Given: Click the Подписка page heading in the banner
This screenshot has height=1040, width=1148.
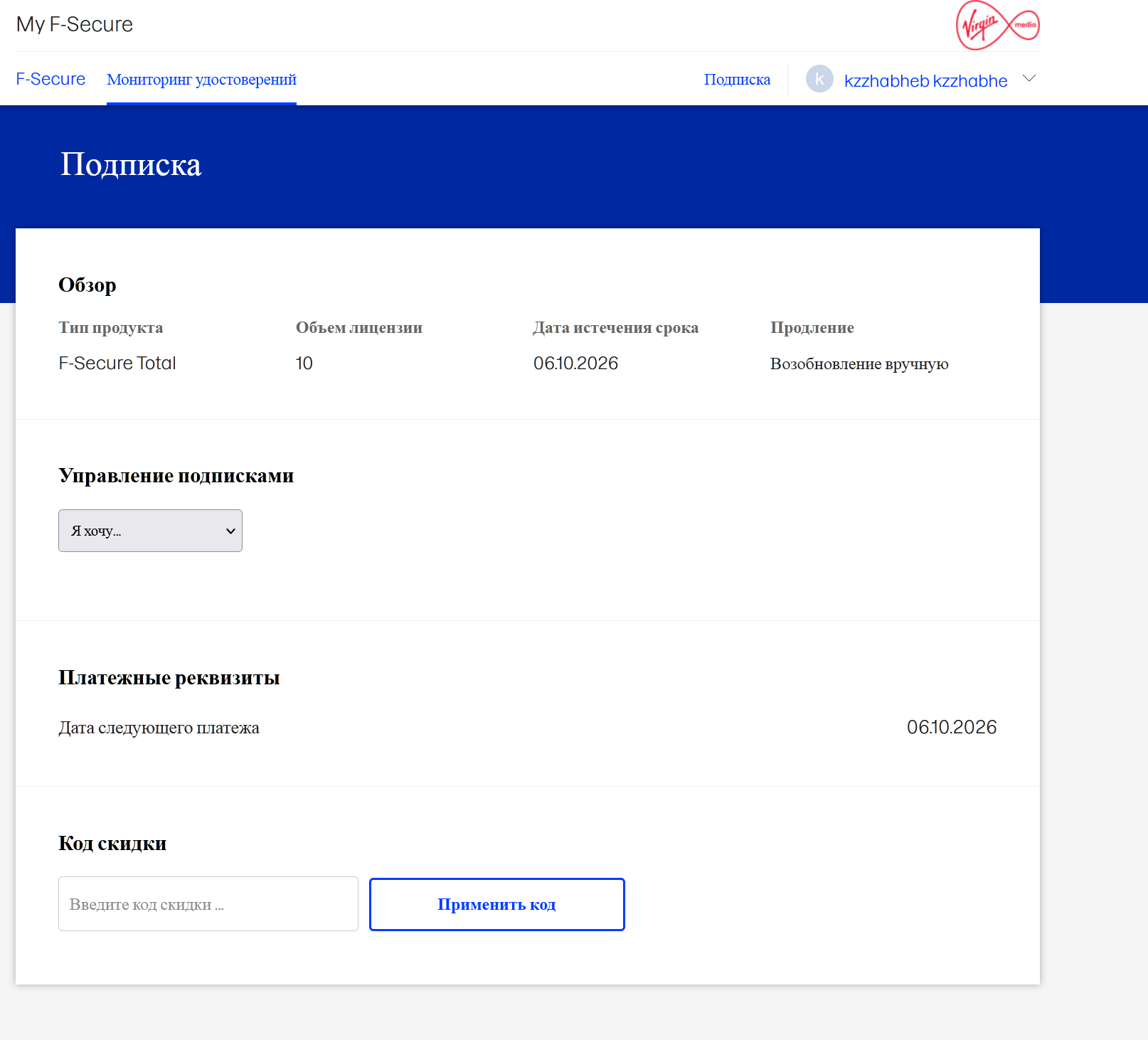Looking at the screenshot, I should [131, 165].
